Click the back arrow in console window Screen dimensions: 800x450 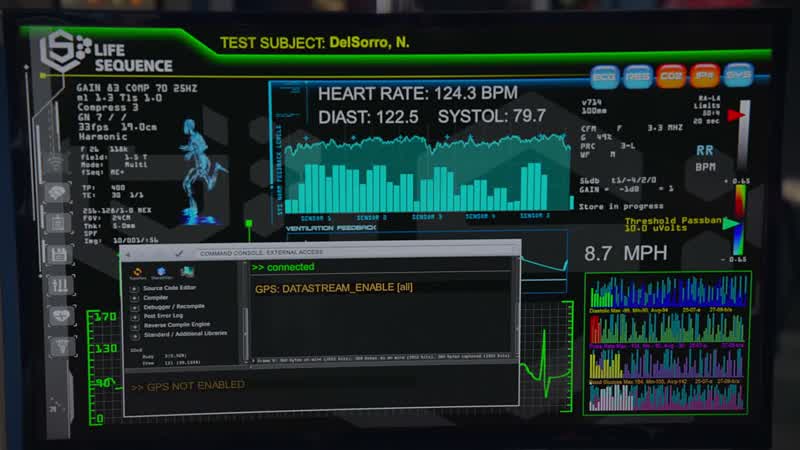coord(129,254)
